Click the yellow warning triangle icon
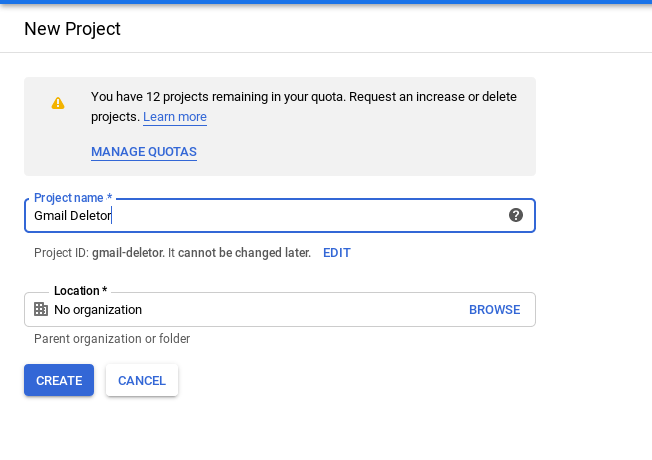The image size is (652, 460). coord(58,103)
